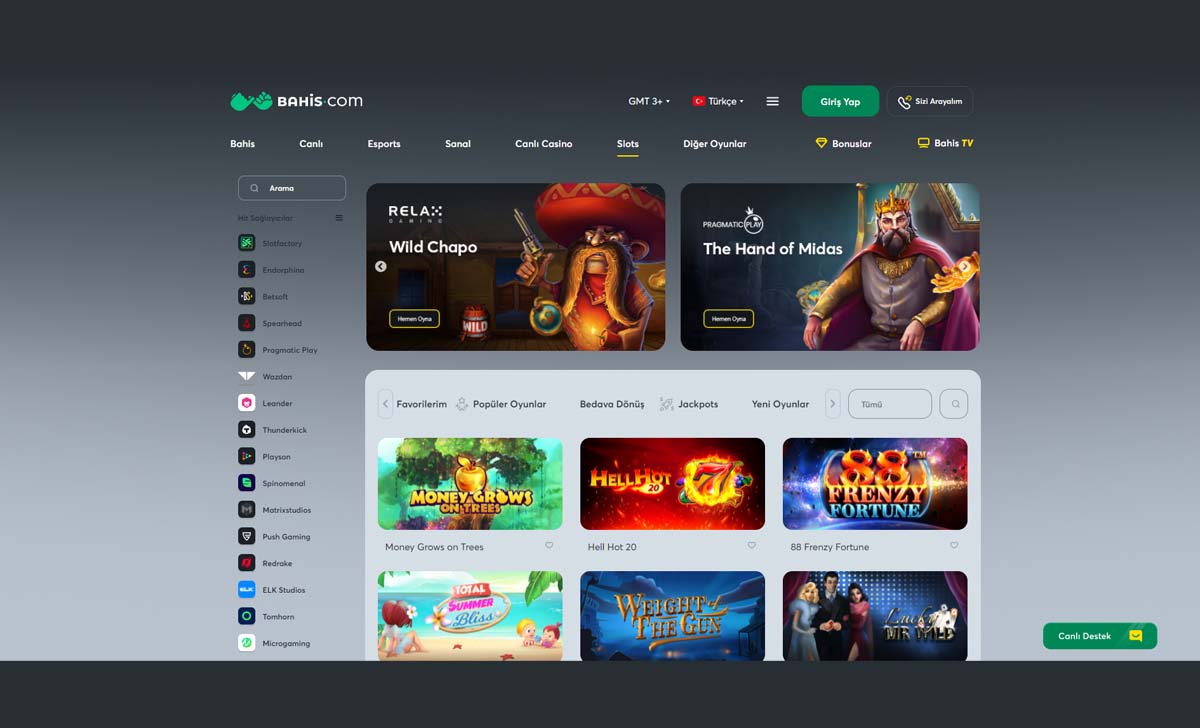Open the hamburger menu icon
1200x728 pixels.
tap(772, 101)
